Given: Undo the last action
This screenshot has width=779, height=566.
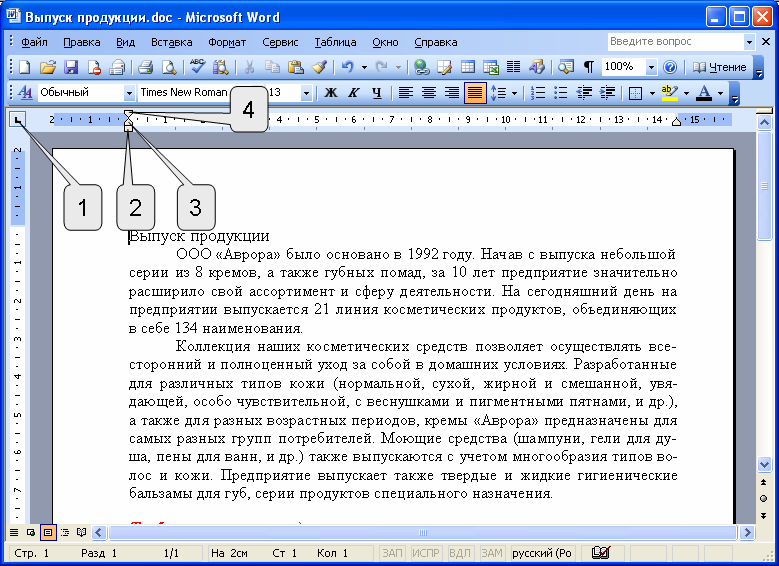Looking at the screenshot, I should point(348,67).
